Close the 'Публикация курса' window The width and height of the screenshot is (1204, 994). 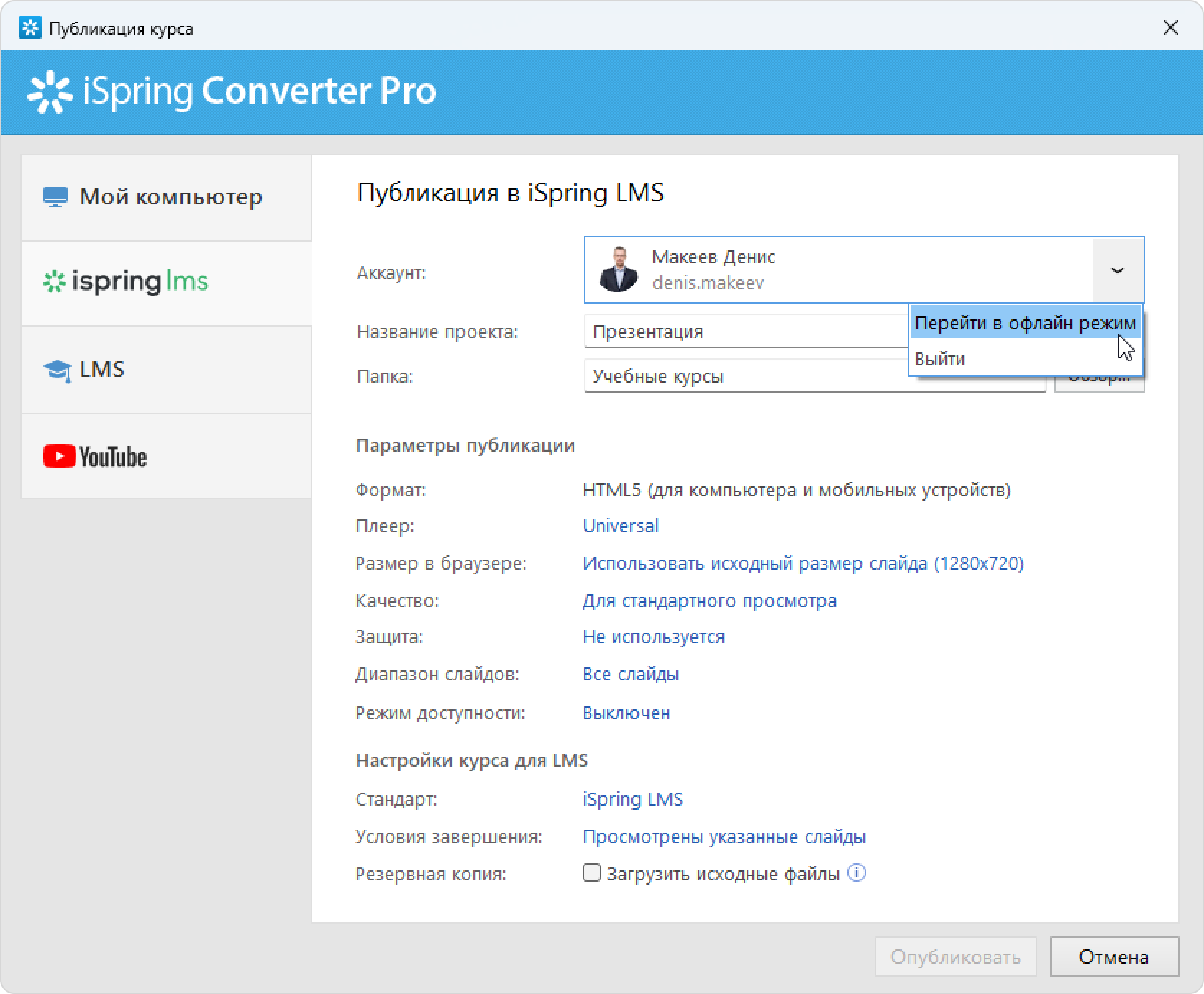[x=1171, y=28]
